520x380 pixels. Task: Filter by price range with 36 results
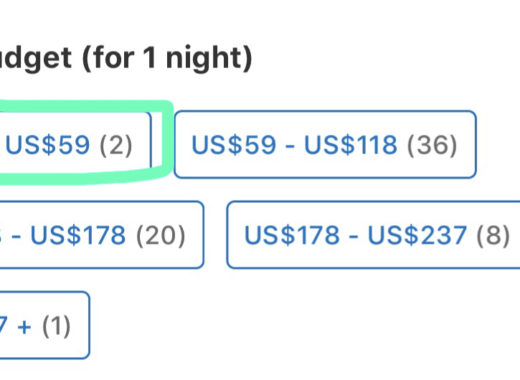(325, 144)
